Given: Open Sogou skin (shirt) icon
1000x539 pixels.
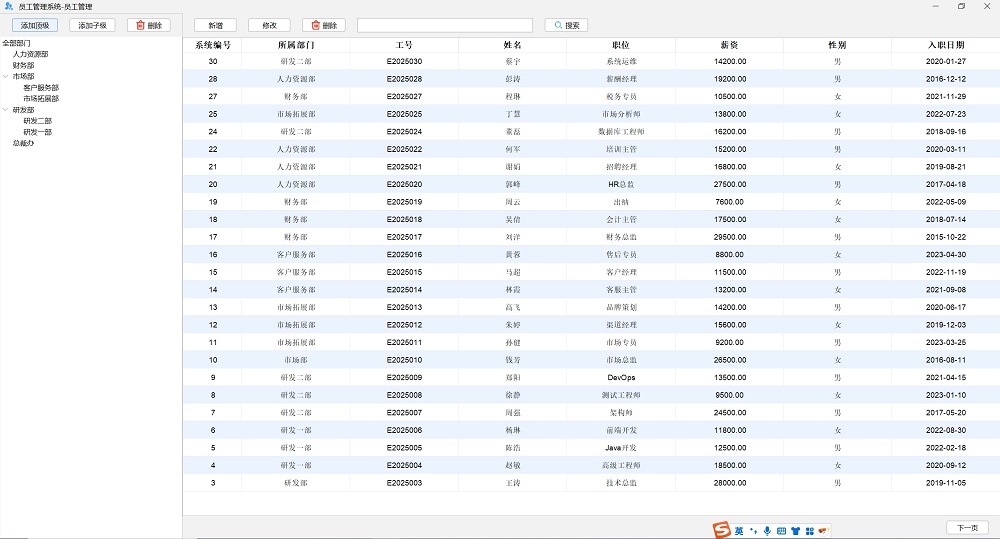Looking at the screenshot, I should point(795,531).
